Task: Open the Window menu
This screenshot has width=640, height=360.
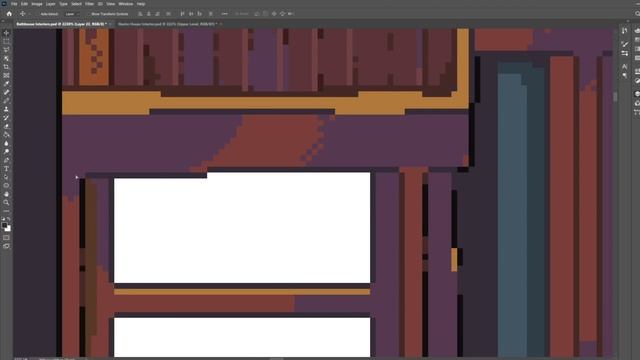Action: coord(126,4)
